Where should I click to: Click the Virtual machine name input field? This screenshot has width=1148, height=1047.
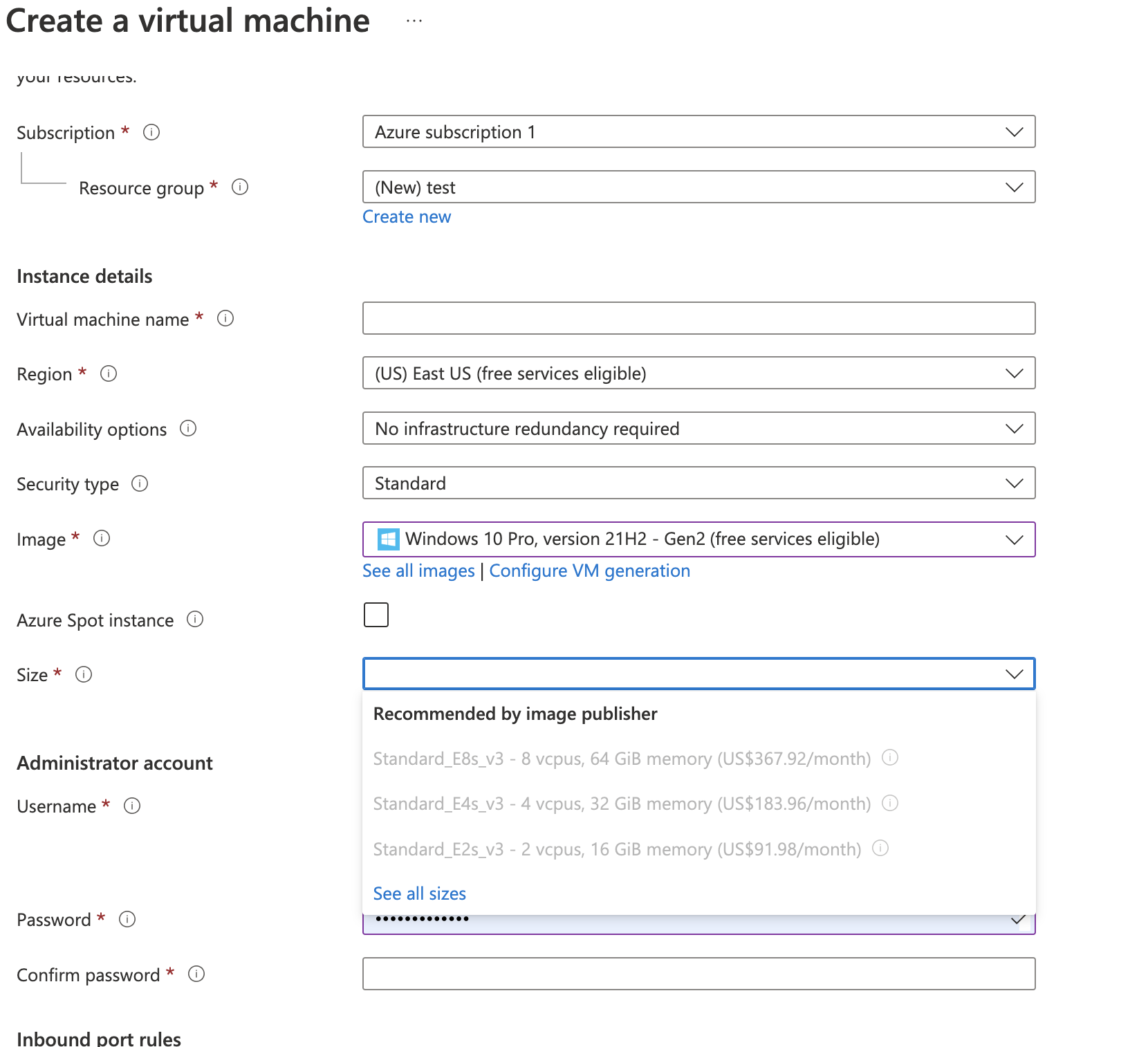click(x=698, y=318)
